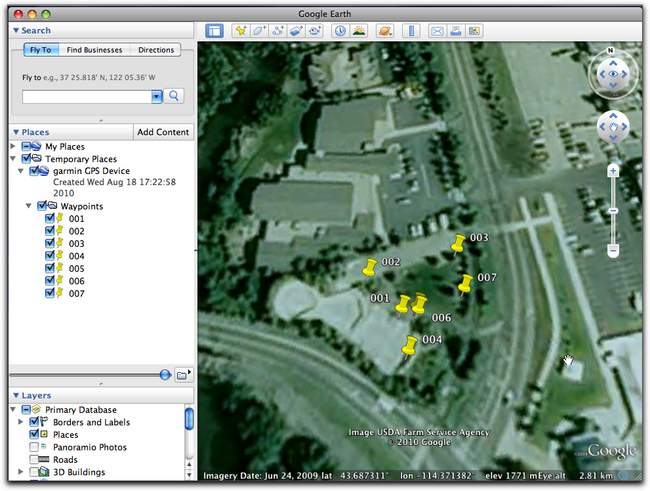650x491 pixels.
Task: Click the Print toolbar icon
Action: (x=457, y=30)
